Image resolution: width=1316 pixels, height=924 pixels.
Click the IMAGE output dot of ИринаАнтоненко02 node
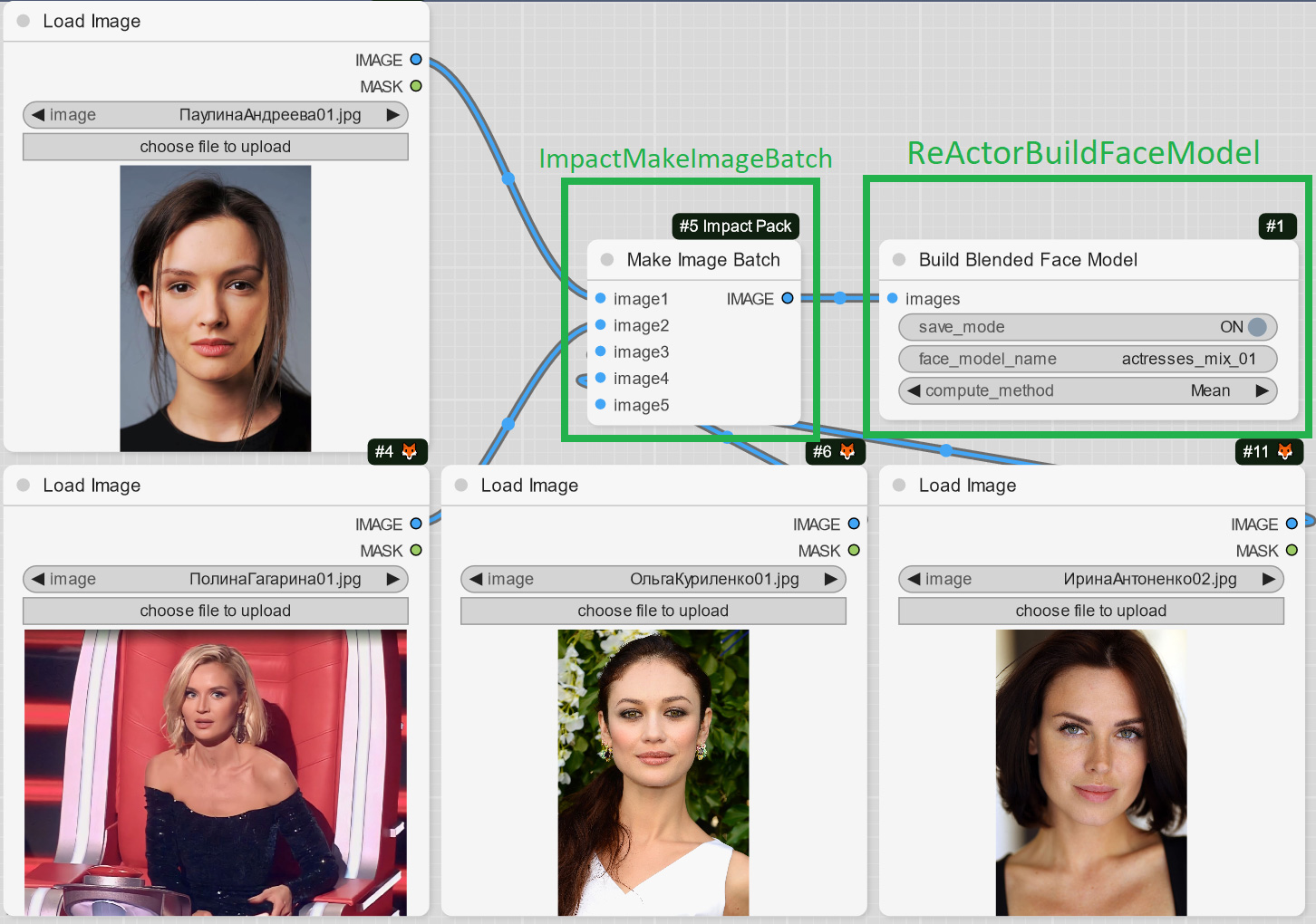tap(1292, 524)
